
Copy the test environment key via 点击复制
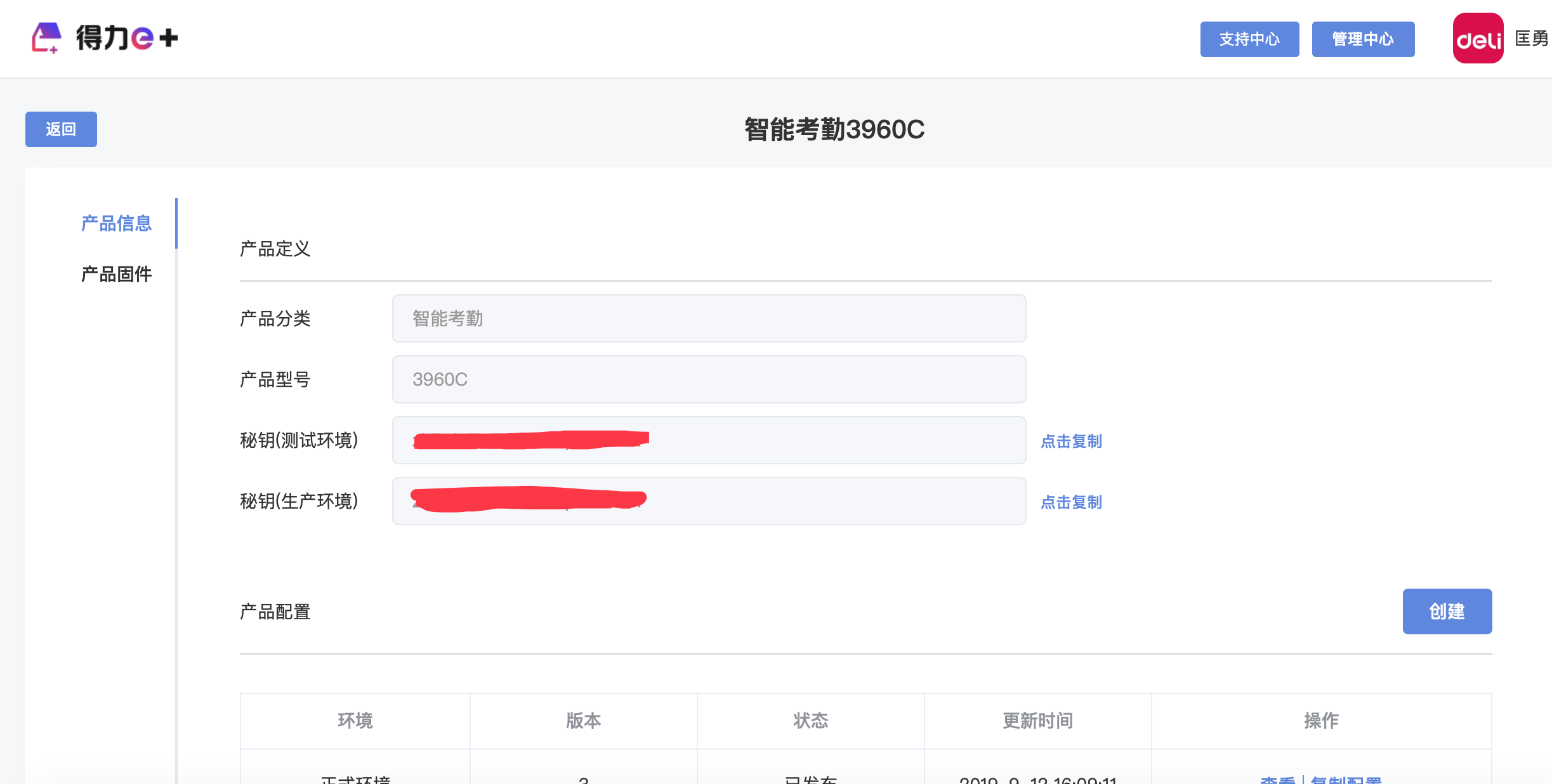[x=1071, y=441]
